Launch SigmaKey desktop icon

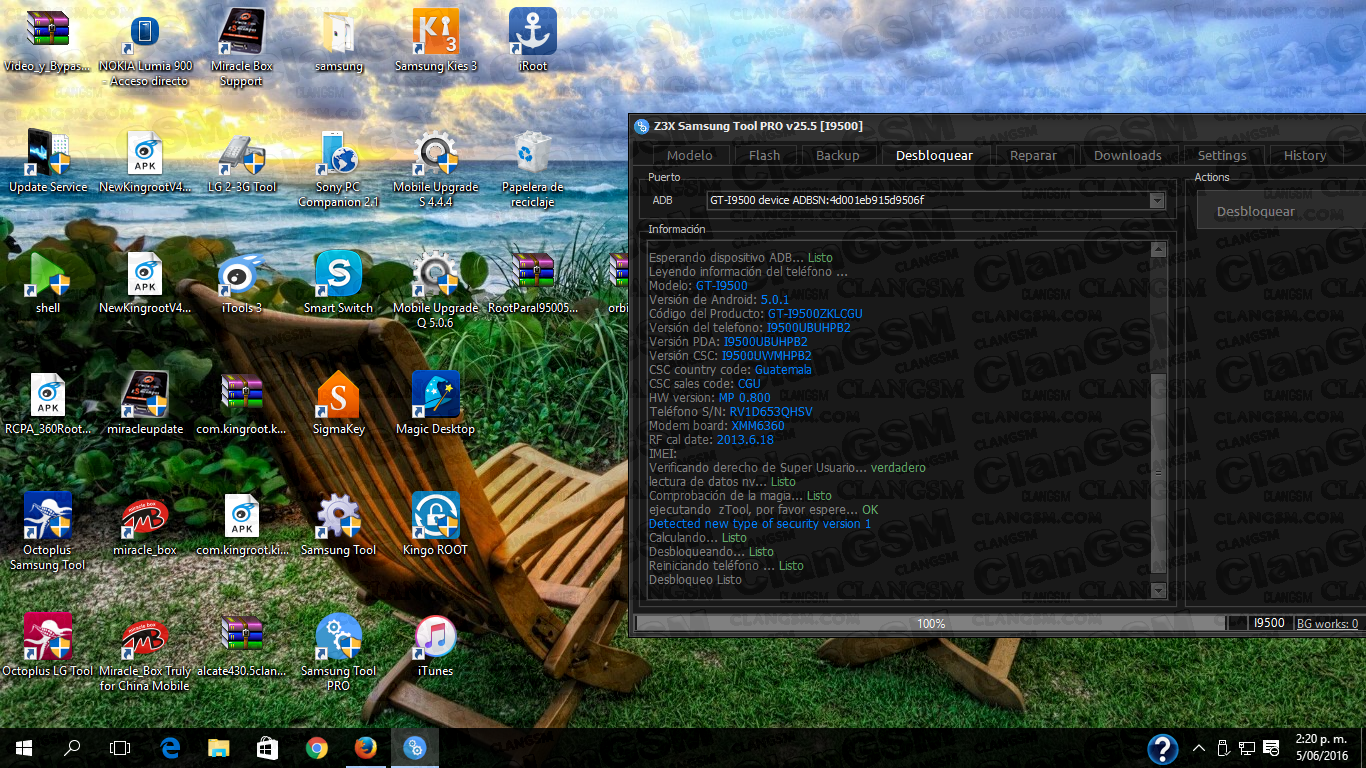coord(339,395)
